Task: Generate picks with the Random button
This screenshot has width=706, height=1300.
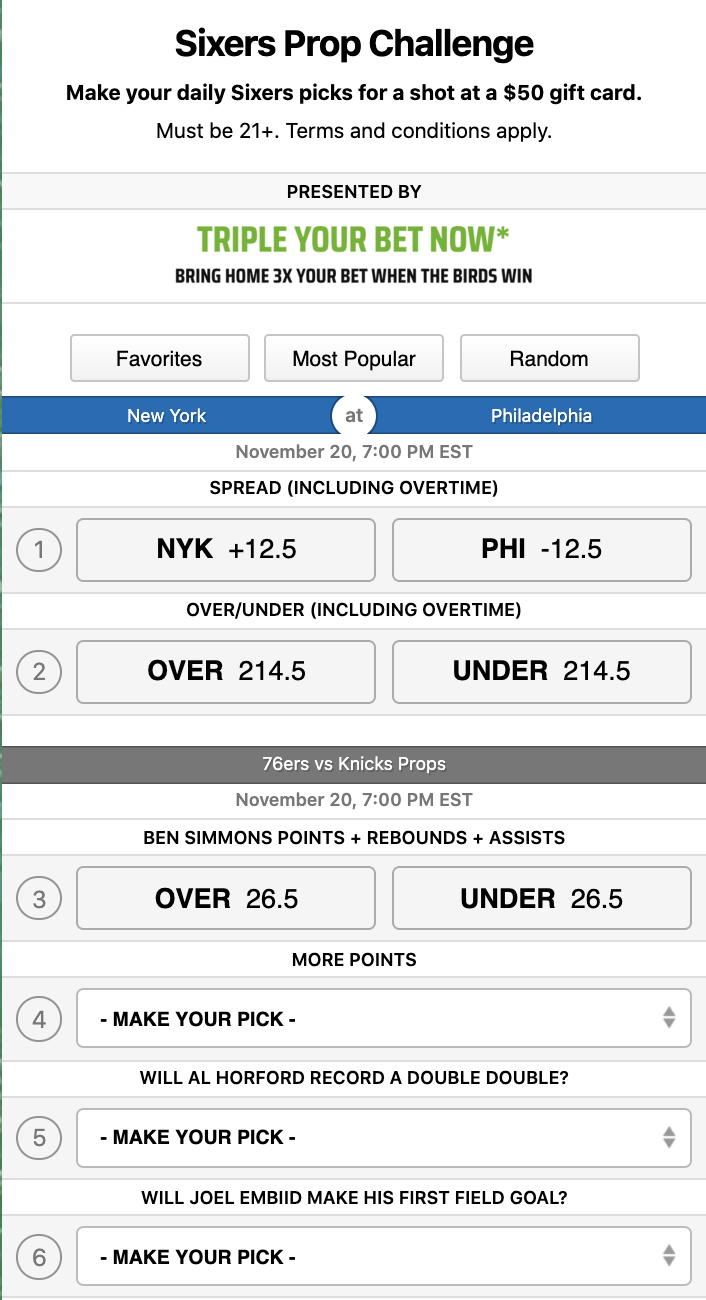Action: (549, 357)
